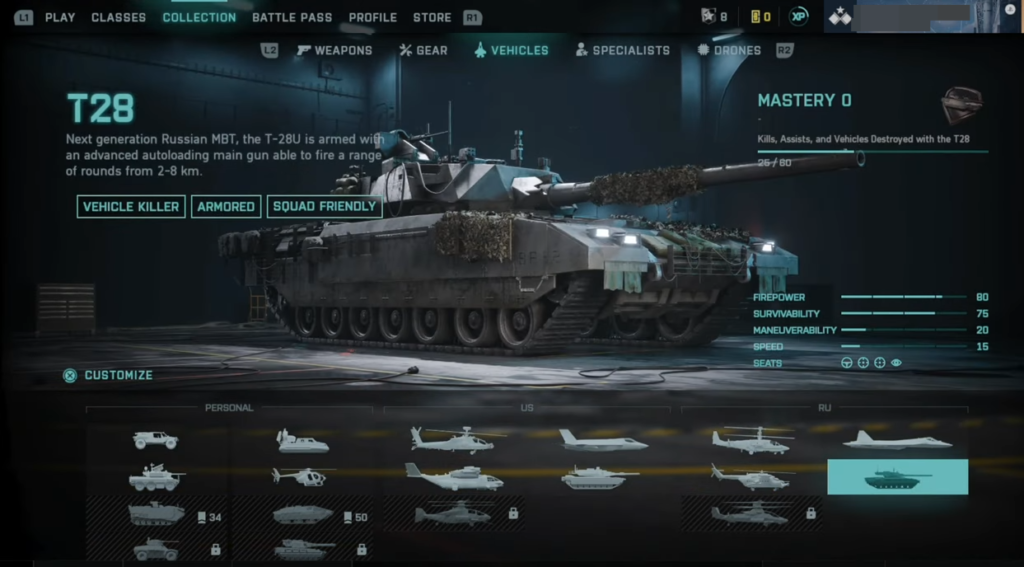Click the T28 mastery progress bar
1024x567 pixels.
pos(872,152)
